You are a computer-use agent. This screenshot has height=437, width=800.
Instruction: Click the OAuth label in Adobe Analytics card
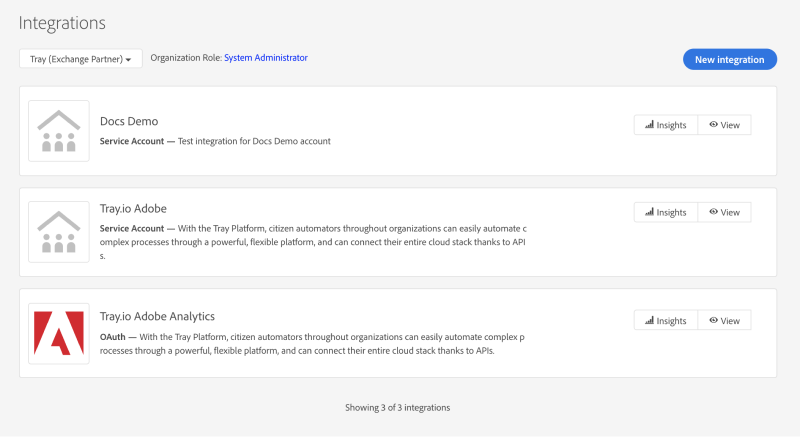pos(114,337)
